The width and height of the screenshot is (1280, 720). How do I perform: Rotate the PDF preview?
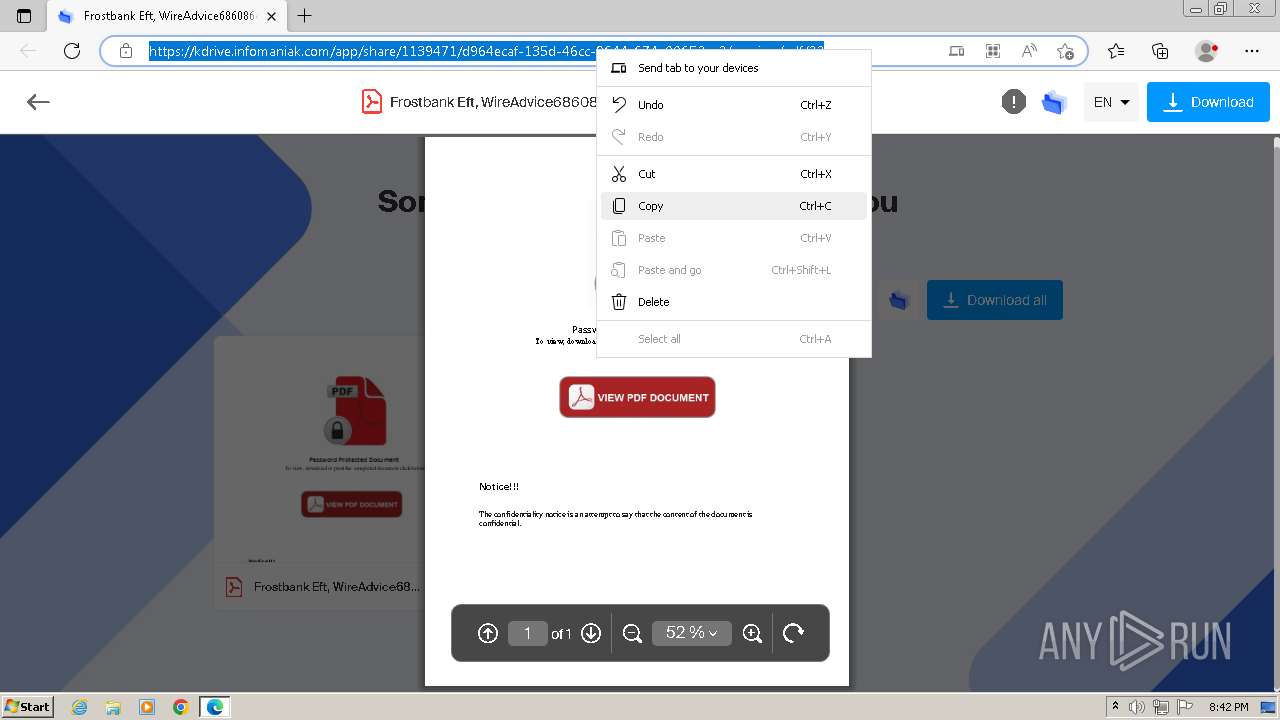pos(793,633)
